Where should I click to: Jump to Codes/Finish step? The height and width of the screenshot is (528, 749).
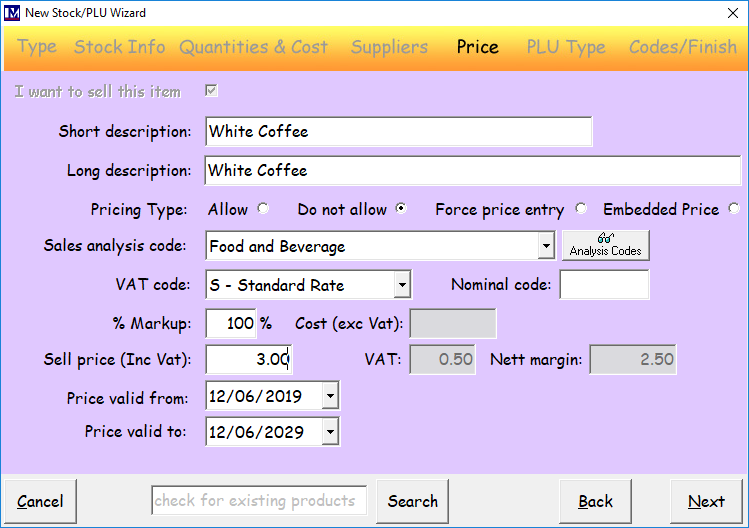tap(683, 47)
